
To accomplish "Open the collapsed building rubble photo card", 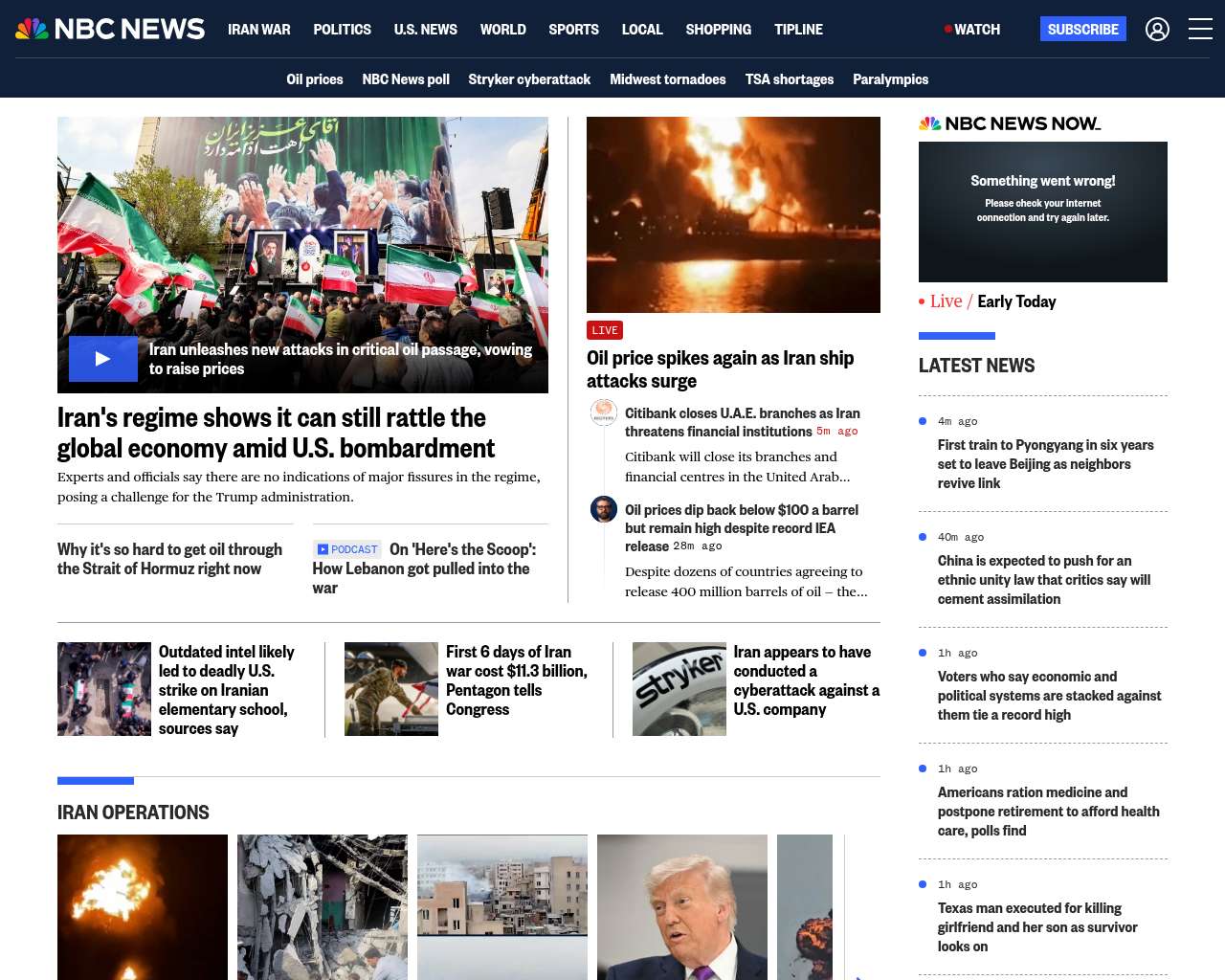I will coord(323,907).
